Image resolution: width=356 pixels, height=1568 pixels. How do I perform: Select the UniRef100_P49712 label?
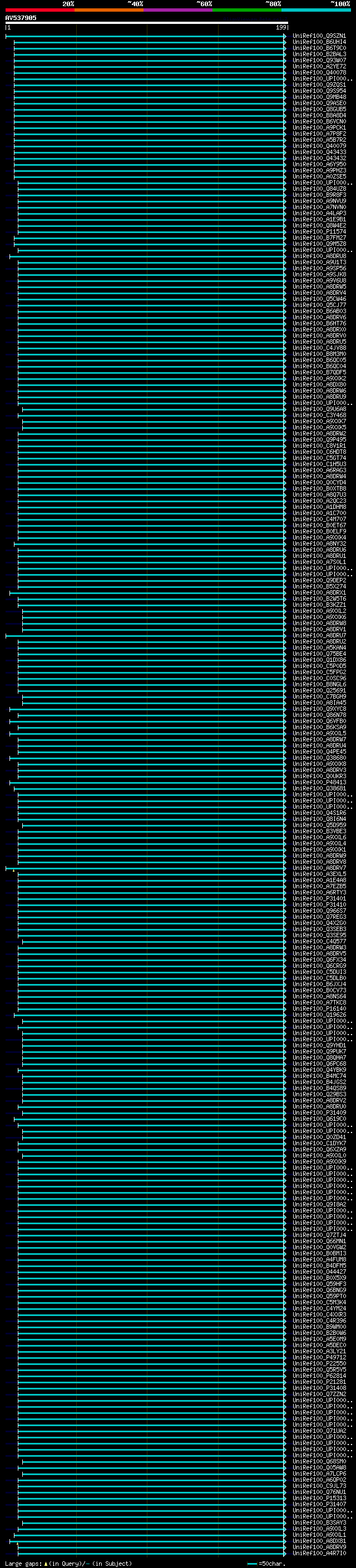(x=319, y=1357)
